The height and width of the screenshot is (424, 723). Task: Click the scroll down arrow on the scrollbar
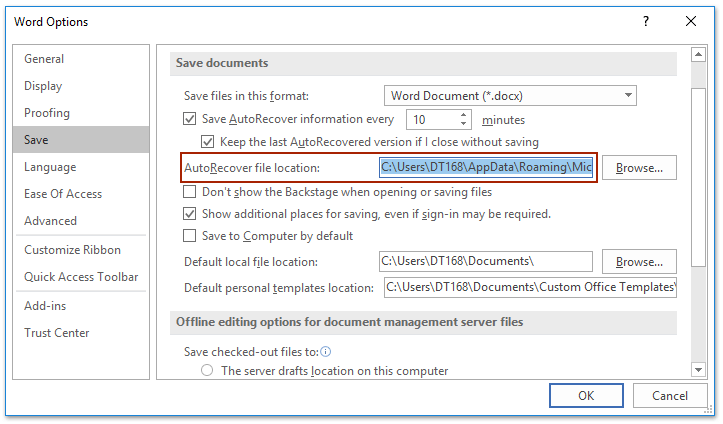pos(699,369)
